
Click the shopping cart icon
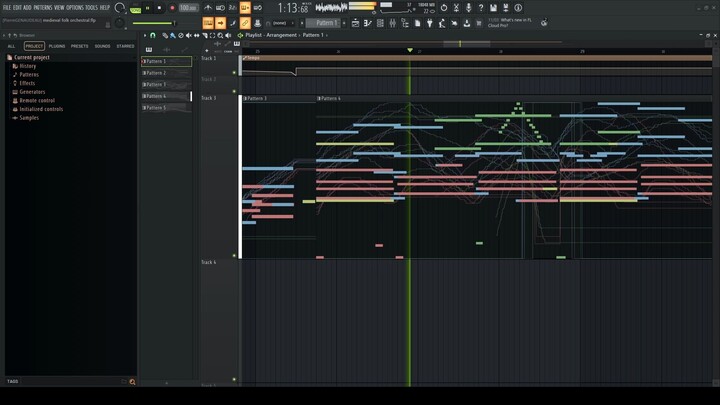479,23
